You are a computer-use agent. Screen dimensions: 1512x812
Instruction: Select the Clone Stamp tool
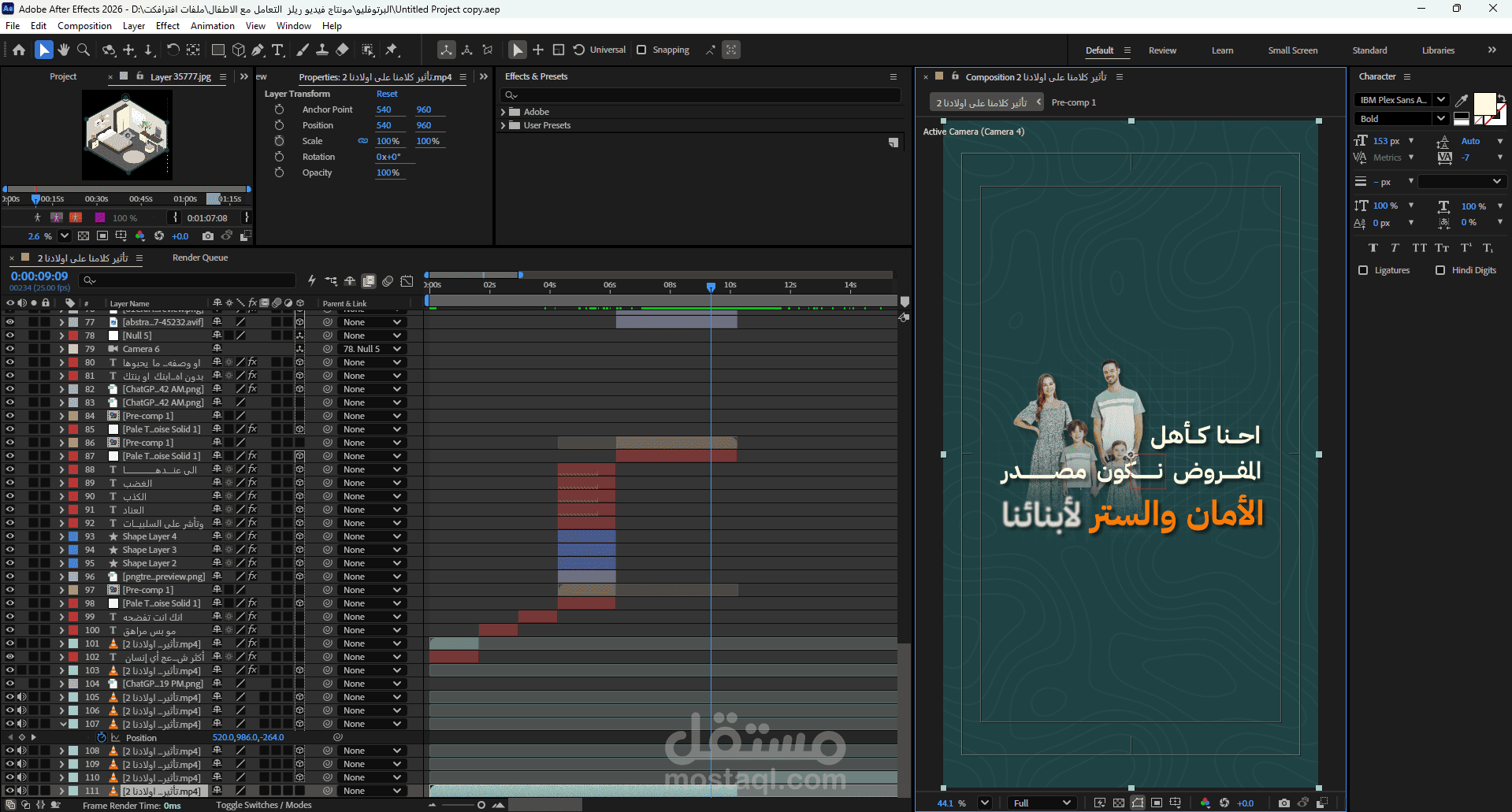point(322,50)
